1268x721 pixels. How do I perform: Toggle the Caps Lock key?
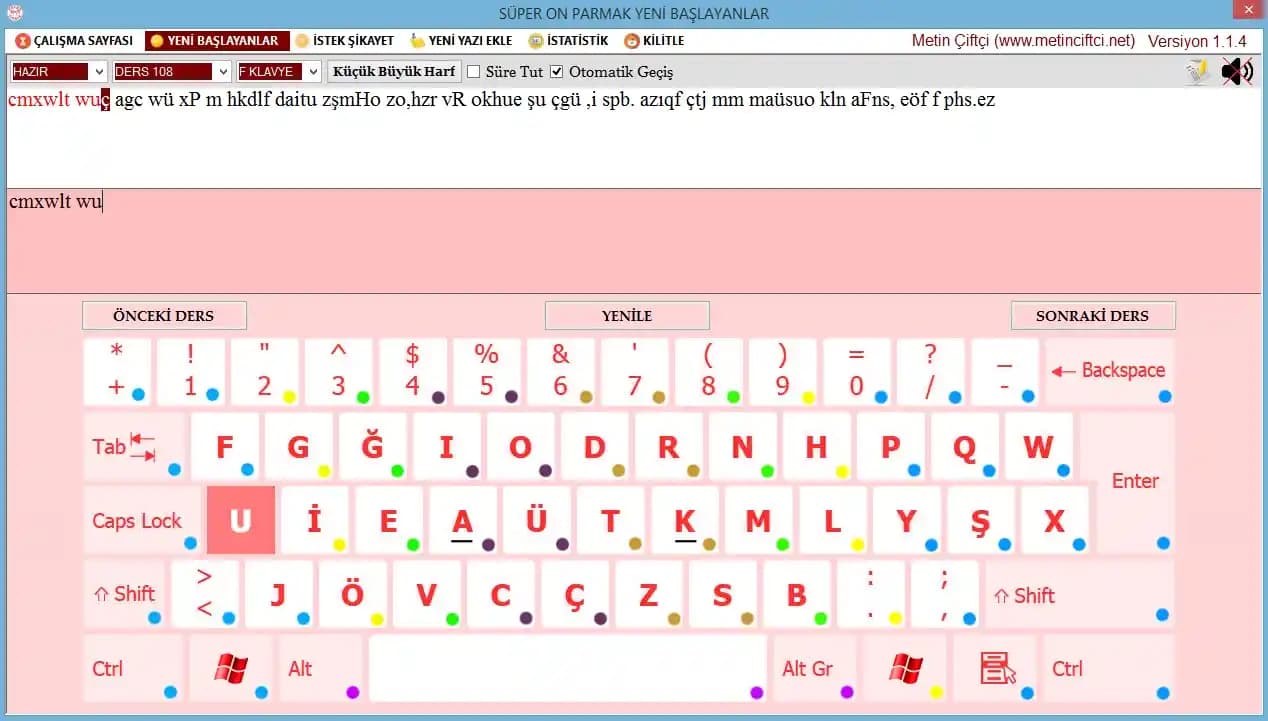138,521
